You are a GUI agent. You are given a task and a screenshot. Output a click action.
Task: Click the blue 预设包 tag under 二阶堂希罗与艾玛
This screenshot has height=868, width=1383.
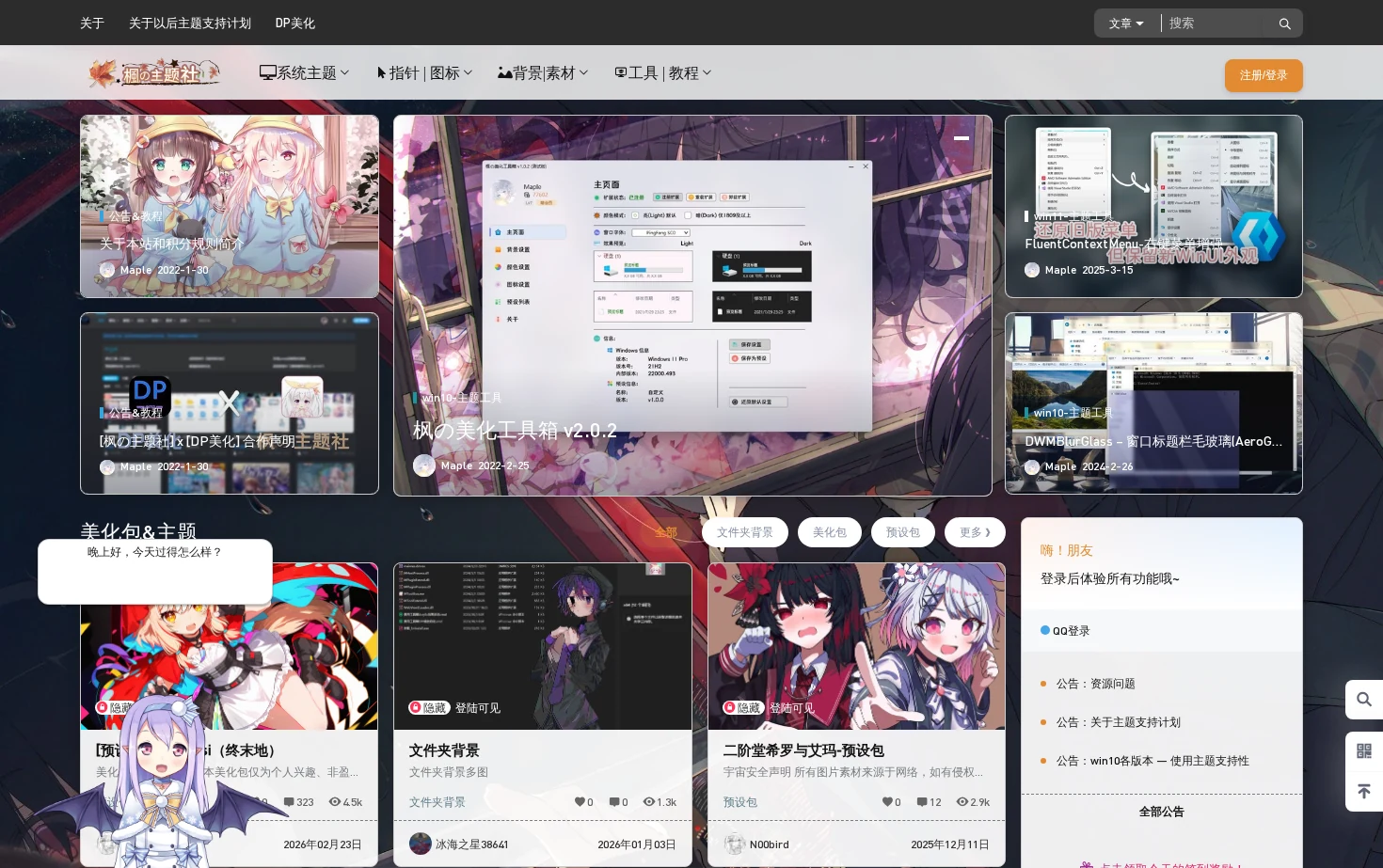click(x=740, y=802)
